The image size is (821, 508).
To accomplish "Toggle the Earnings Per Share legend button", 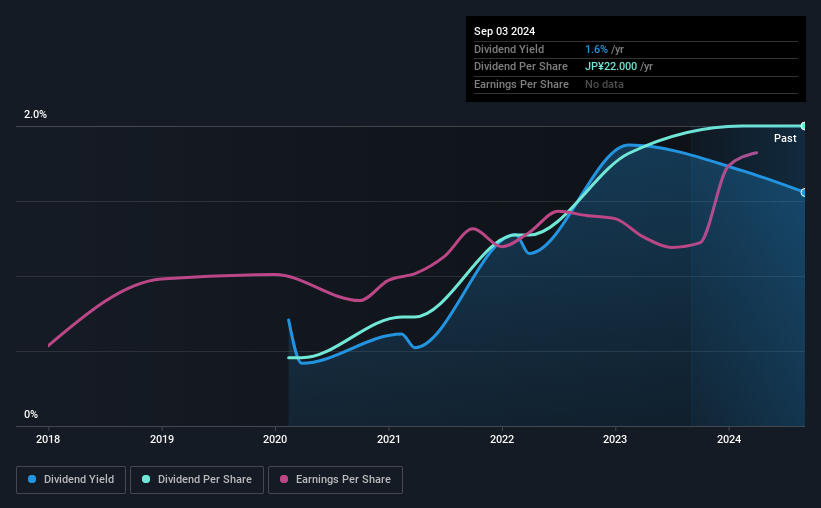I will click(336, 480).
